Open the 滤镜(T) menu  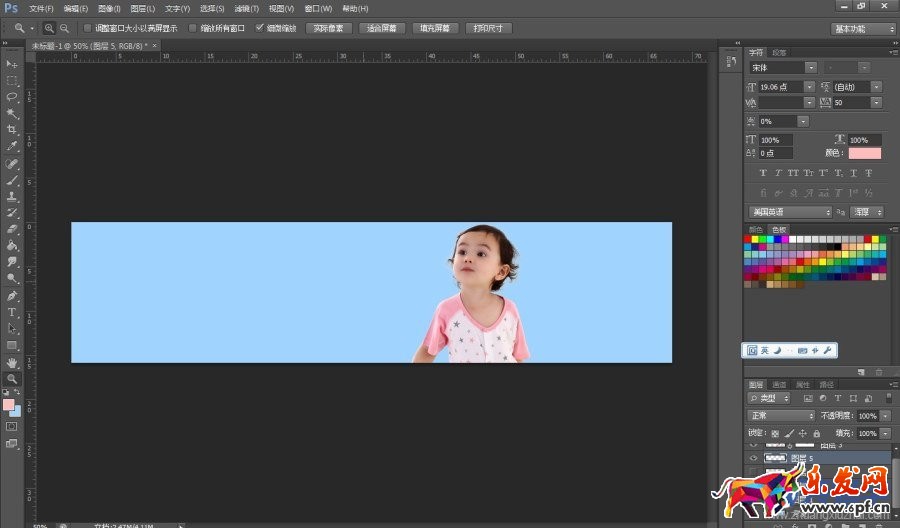[x=246, y=8]
